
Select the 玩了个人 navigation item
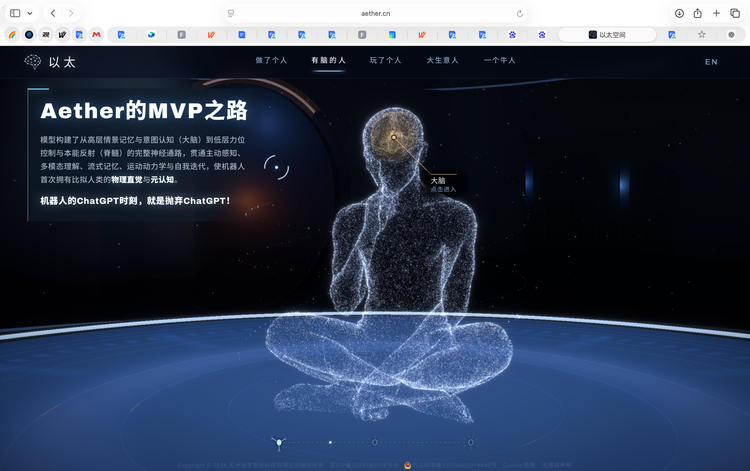pos(386,60)
